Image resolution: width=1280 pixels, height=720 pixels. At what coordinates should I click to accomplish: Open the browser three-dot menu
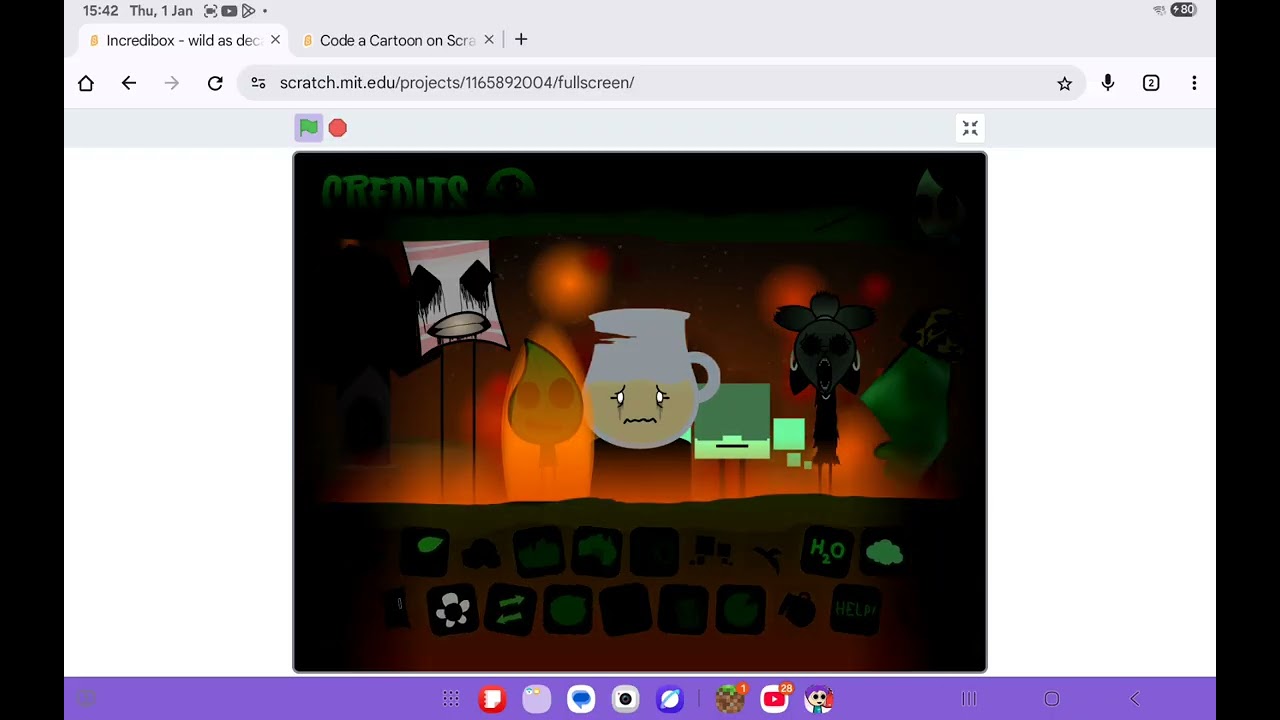point(1194,83)
